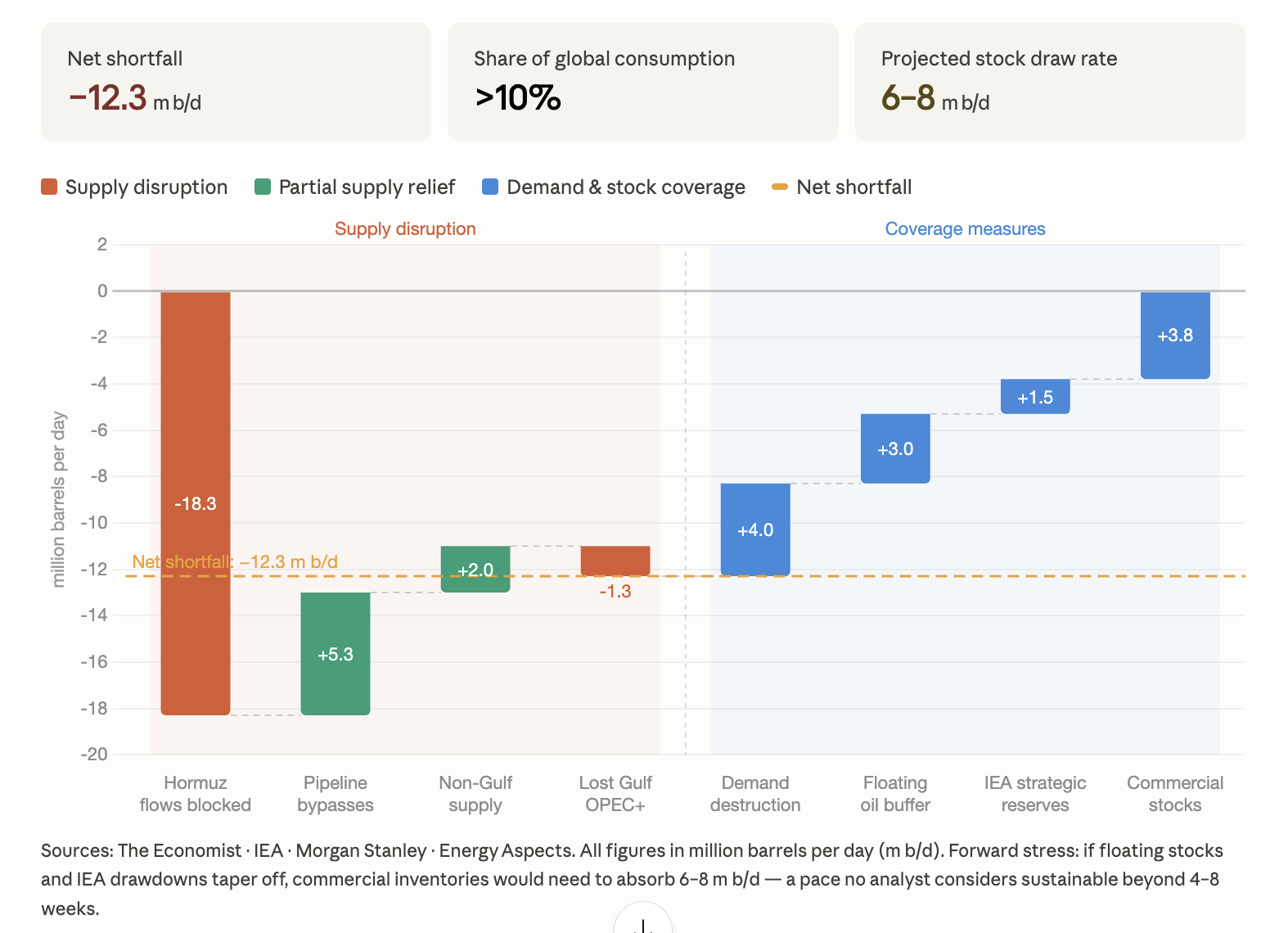The width and height of the screenshot is (1288, 933).
Task: Click the 'Commercial stocks' axis label
Action: [x=1175, y=794]
